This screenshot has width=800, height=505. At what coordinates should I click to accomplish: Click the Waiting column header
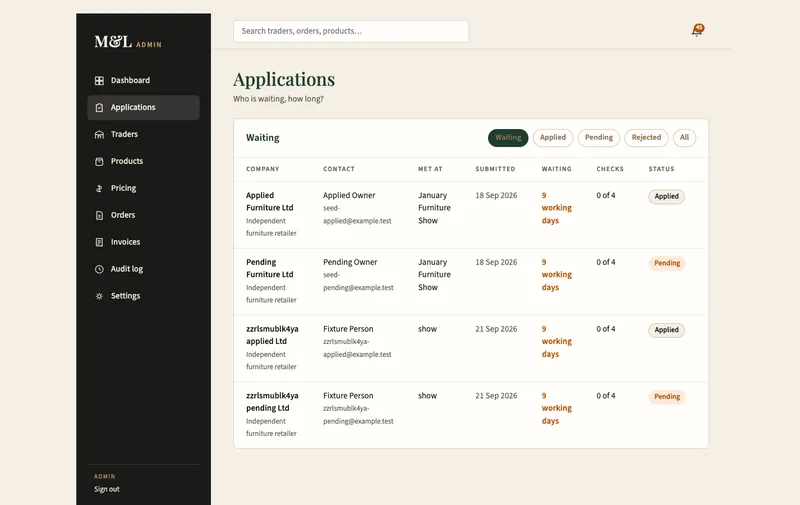point(557,169)
